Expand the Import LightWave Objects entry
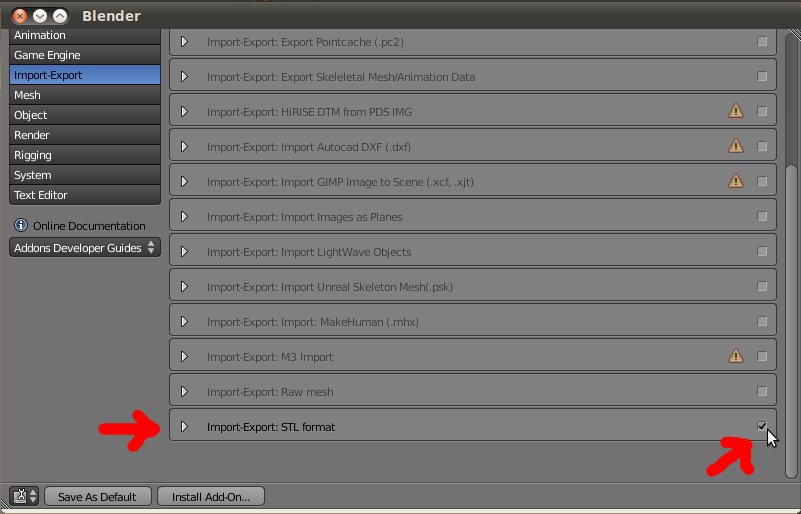The image size is (801, 514). (x=184, y=252)
